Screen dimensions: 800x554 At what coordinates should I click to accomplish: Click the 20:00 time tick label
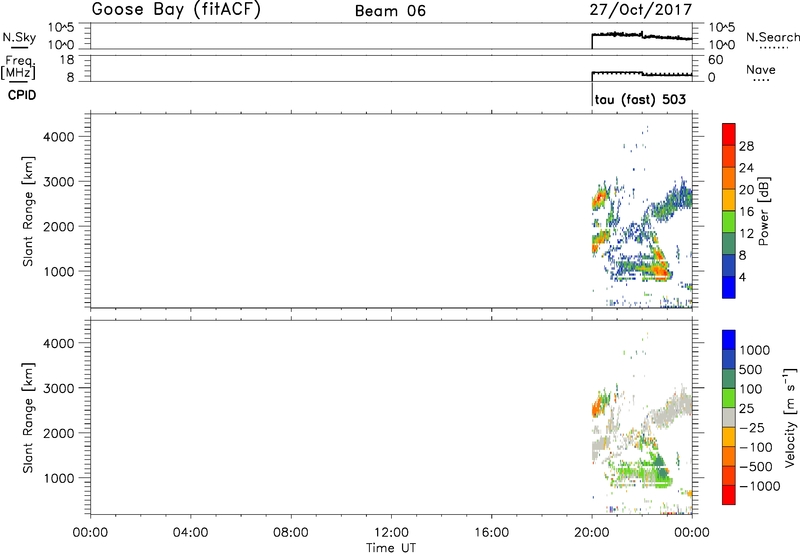click(591, 533)
